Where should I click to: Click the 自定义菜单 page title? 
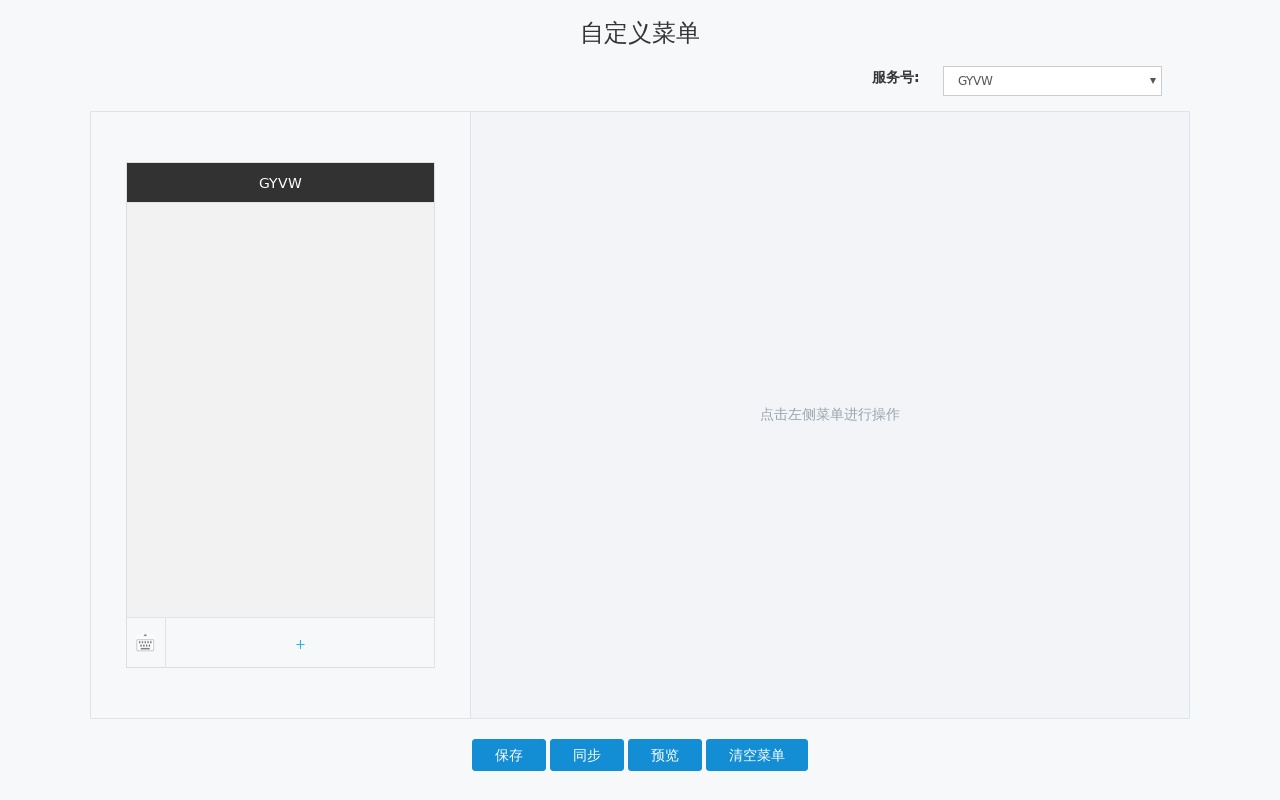pos(640,33)
